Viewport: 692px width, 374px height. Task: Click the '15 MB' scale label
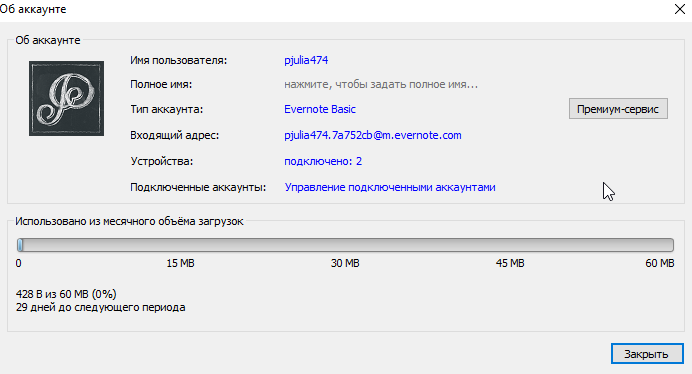[180, 263]
